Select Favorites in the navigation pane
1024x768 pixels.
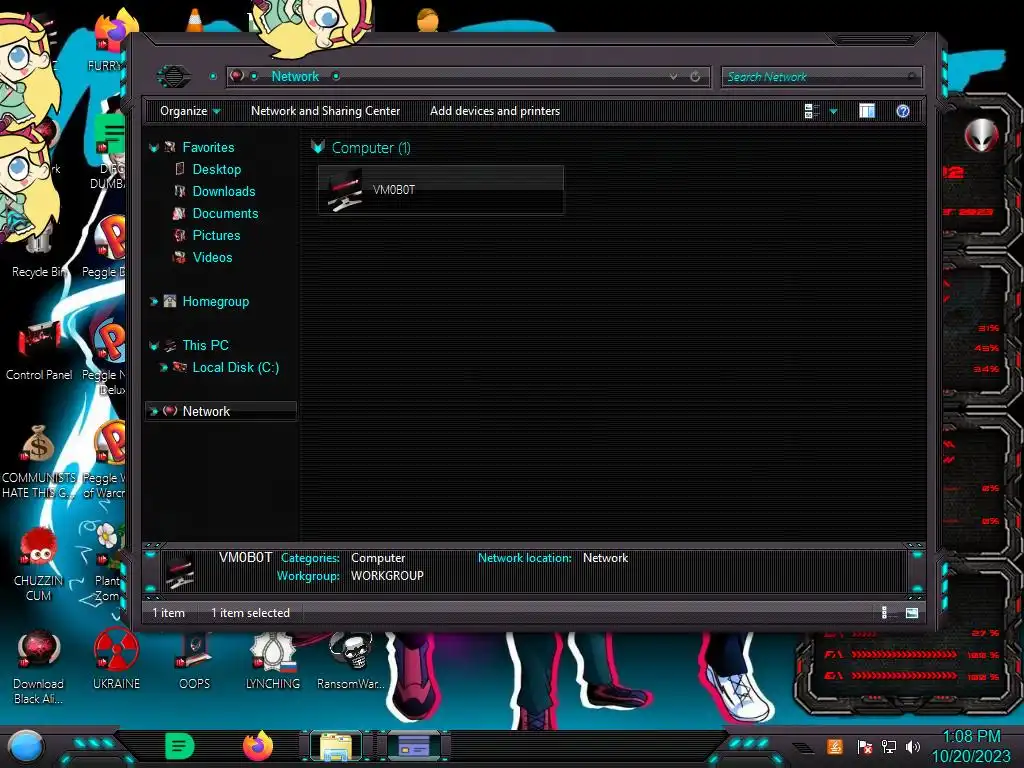(208, 148)
